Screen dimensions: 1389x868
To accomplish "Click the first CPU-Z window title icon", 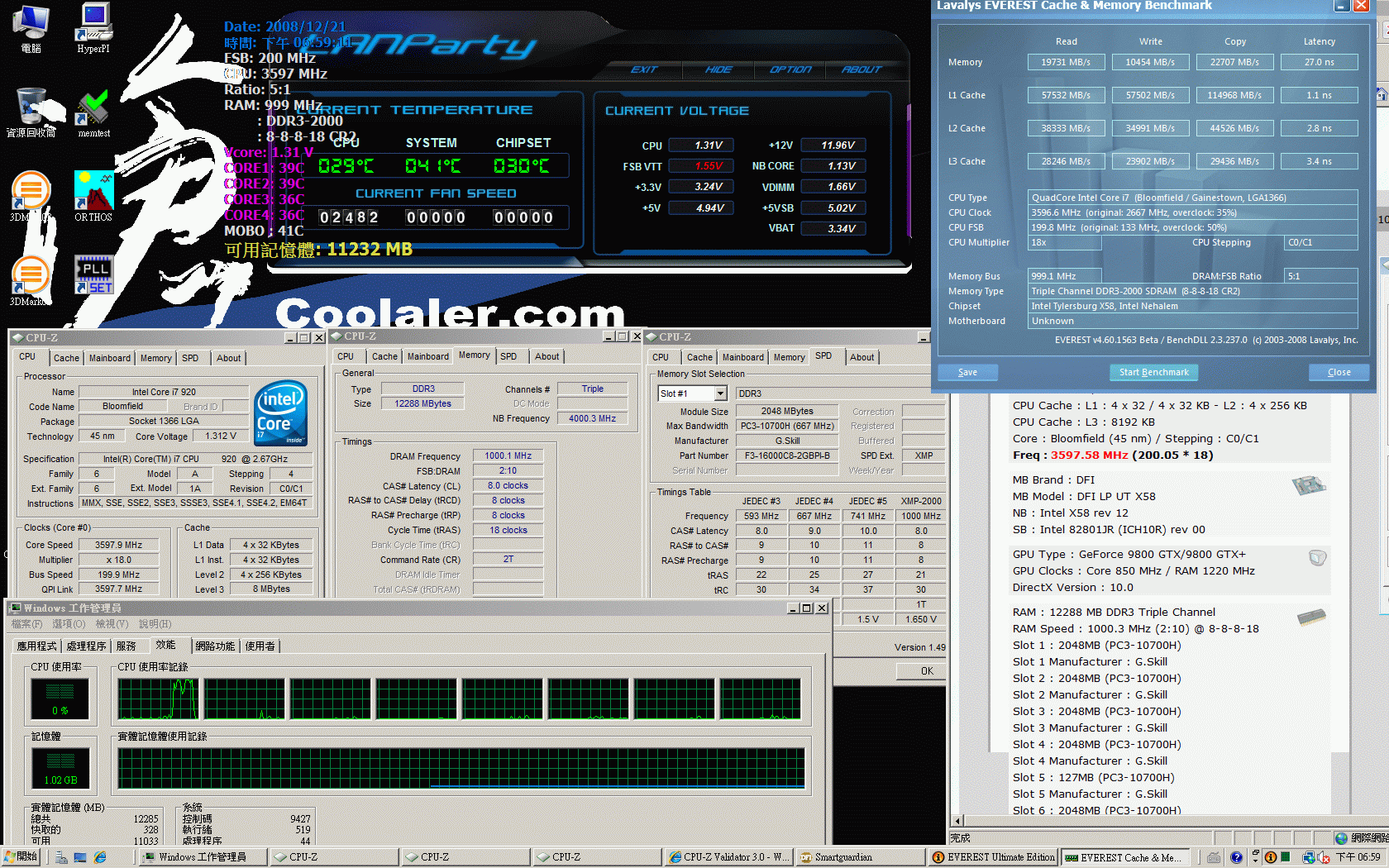I will (x=17, y=337).
